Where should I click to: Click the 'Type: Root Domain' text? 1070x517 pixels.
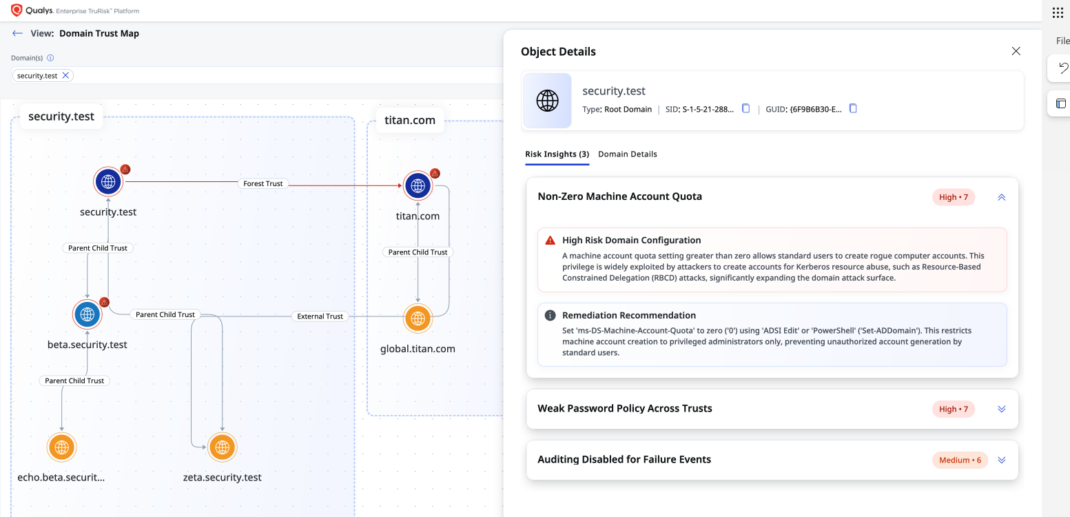616,108
